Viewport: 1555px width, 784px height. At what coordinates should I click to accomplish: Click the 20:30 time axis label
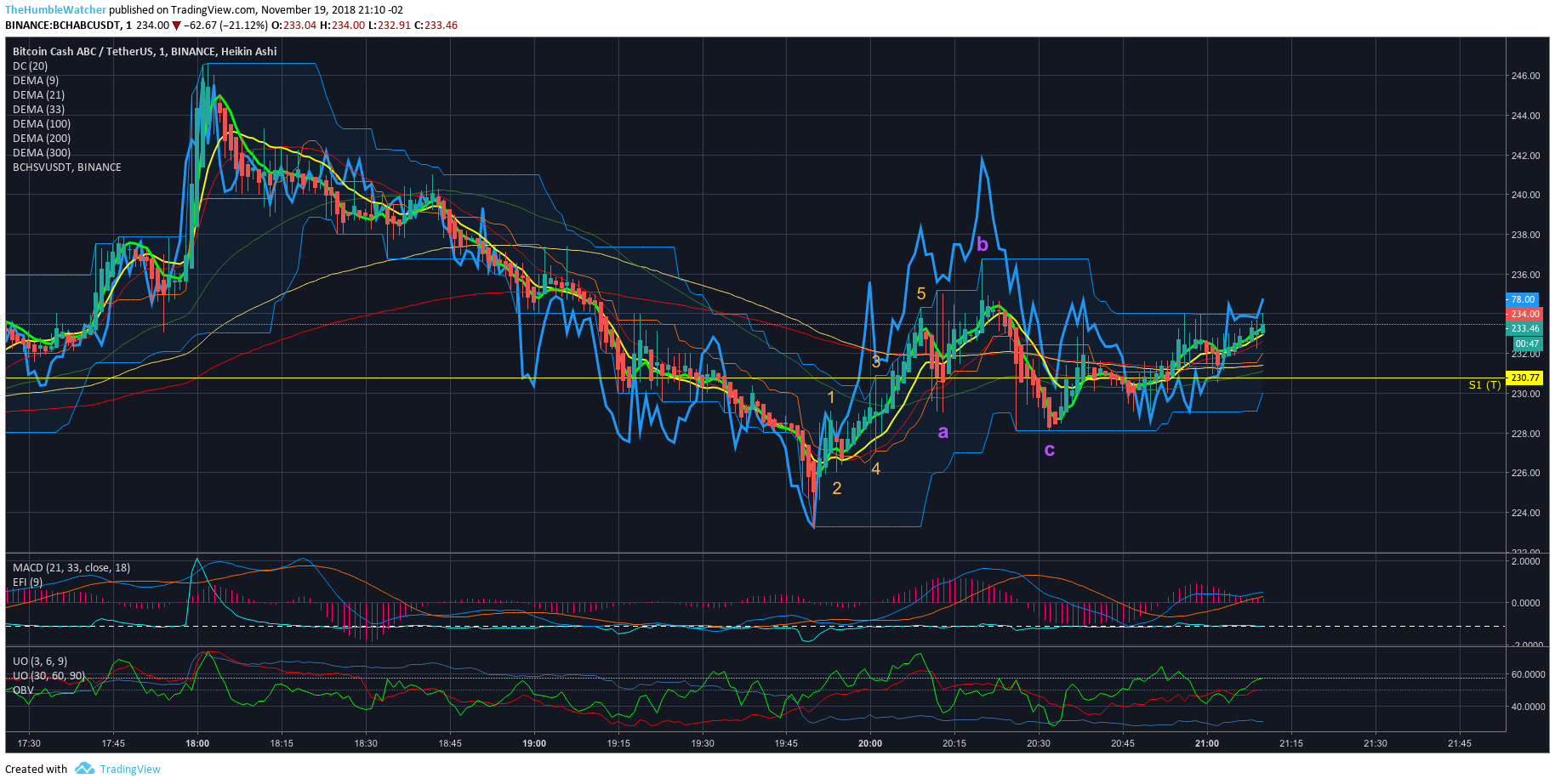[x=1039, y=743]
